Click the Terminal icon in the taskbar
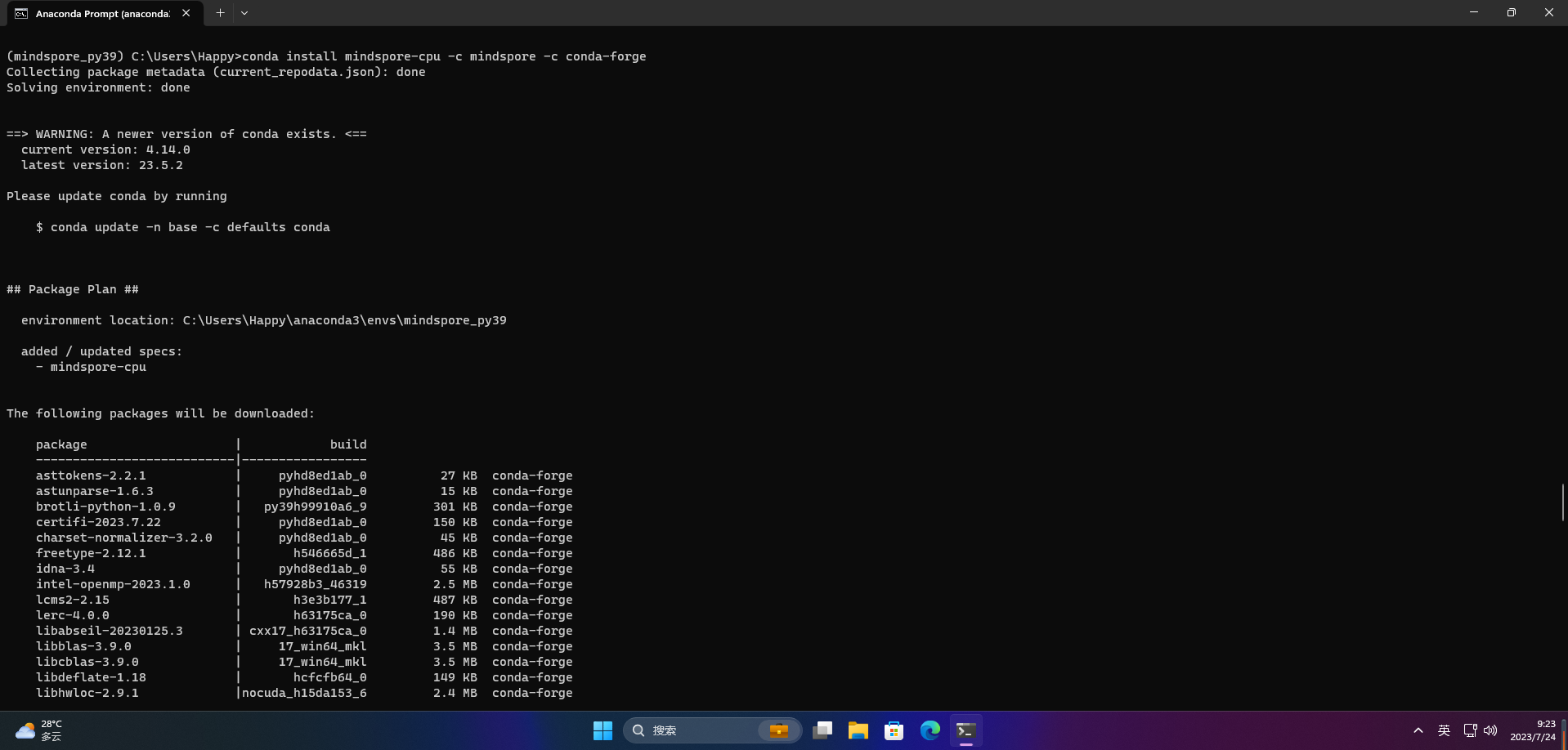Screen dimensions: 1568x750 (966, 730)
